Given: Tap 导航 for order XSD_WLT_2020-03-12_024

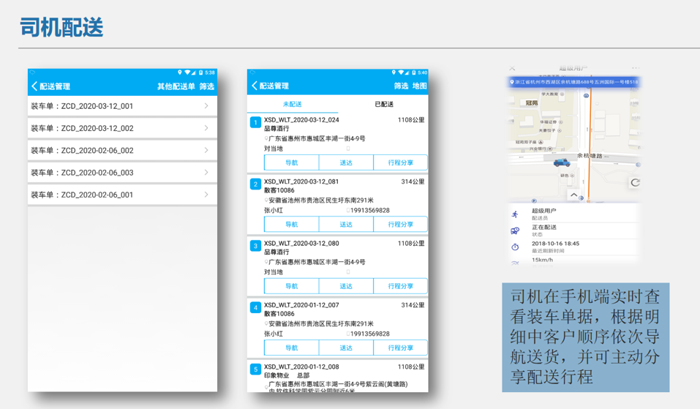Looking at the screenshot, I should (x=292, y=163).
